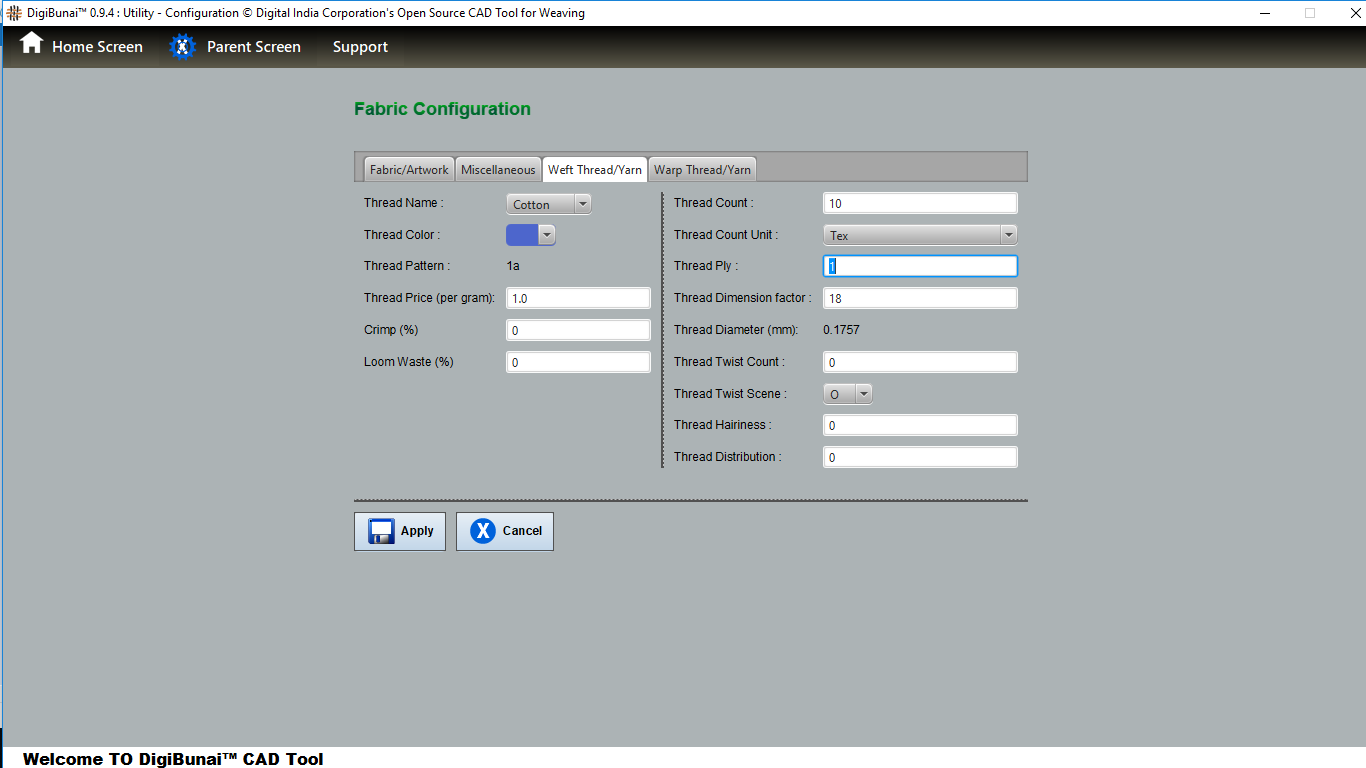Click the Thread Hairiness input field
1366x768 pixels.
(x=919, y=425)
